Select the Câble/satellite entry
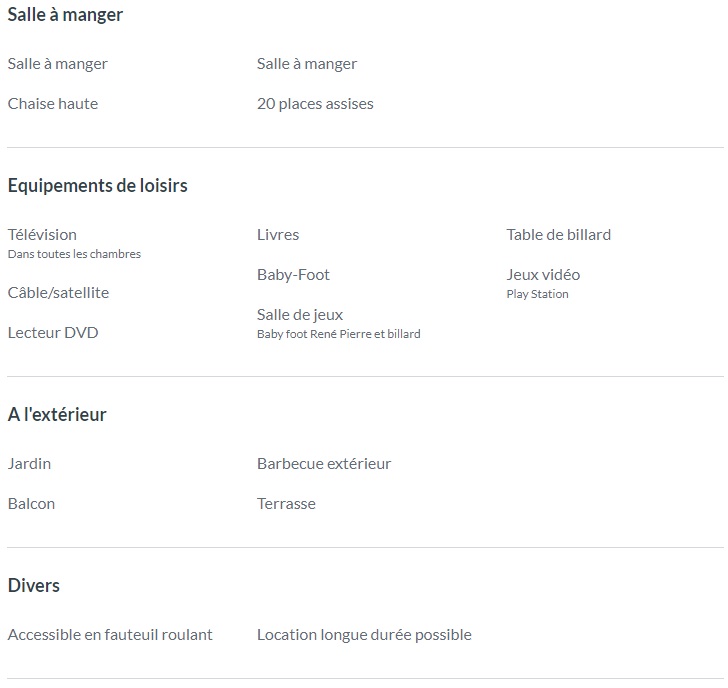This screenshot has width=728, height=688. (x=58, y=292)
